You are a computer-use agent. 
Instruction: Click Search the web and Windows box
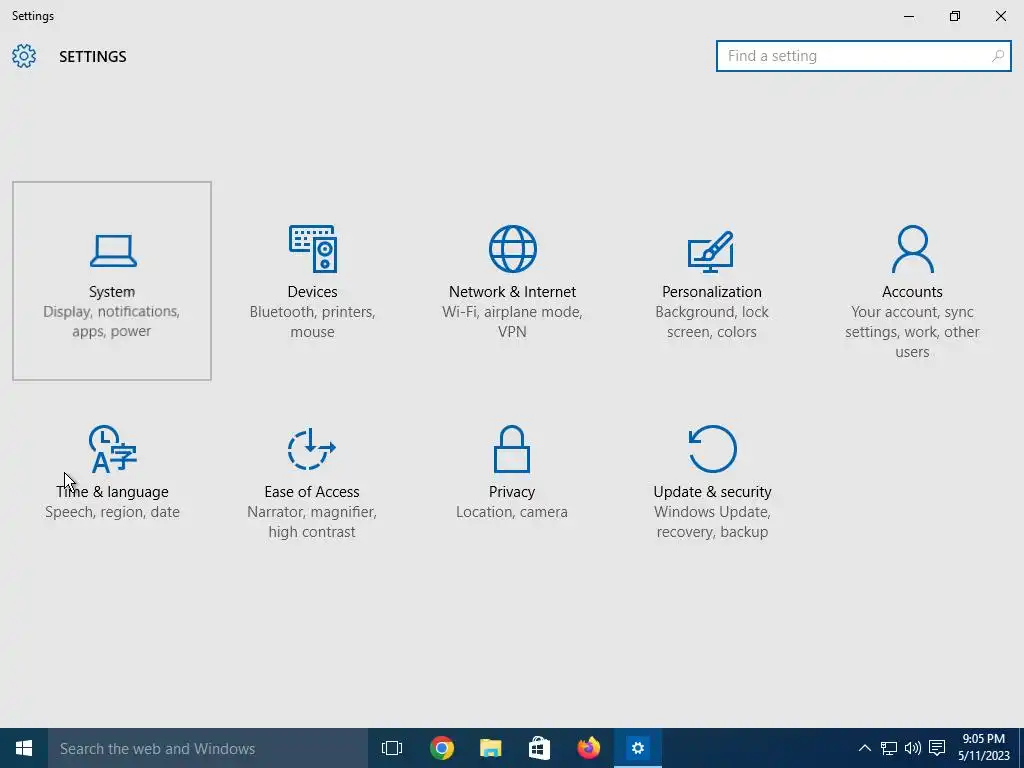click(x=208, y=748)
